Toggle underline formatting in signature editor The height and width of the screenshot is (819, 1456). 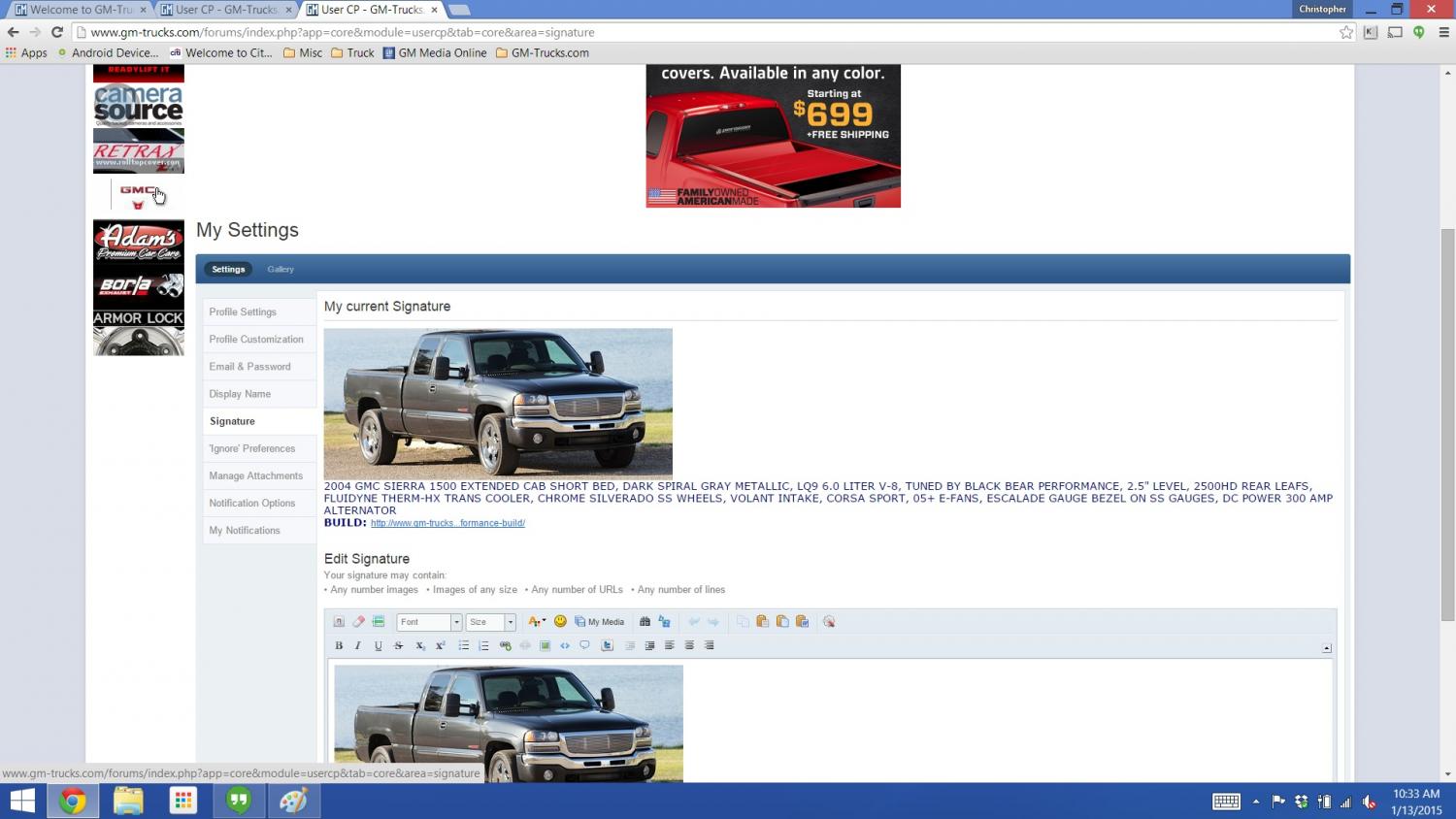[379, 645]
